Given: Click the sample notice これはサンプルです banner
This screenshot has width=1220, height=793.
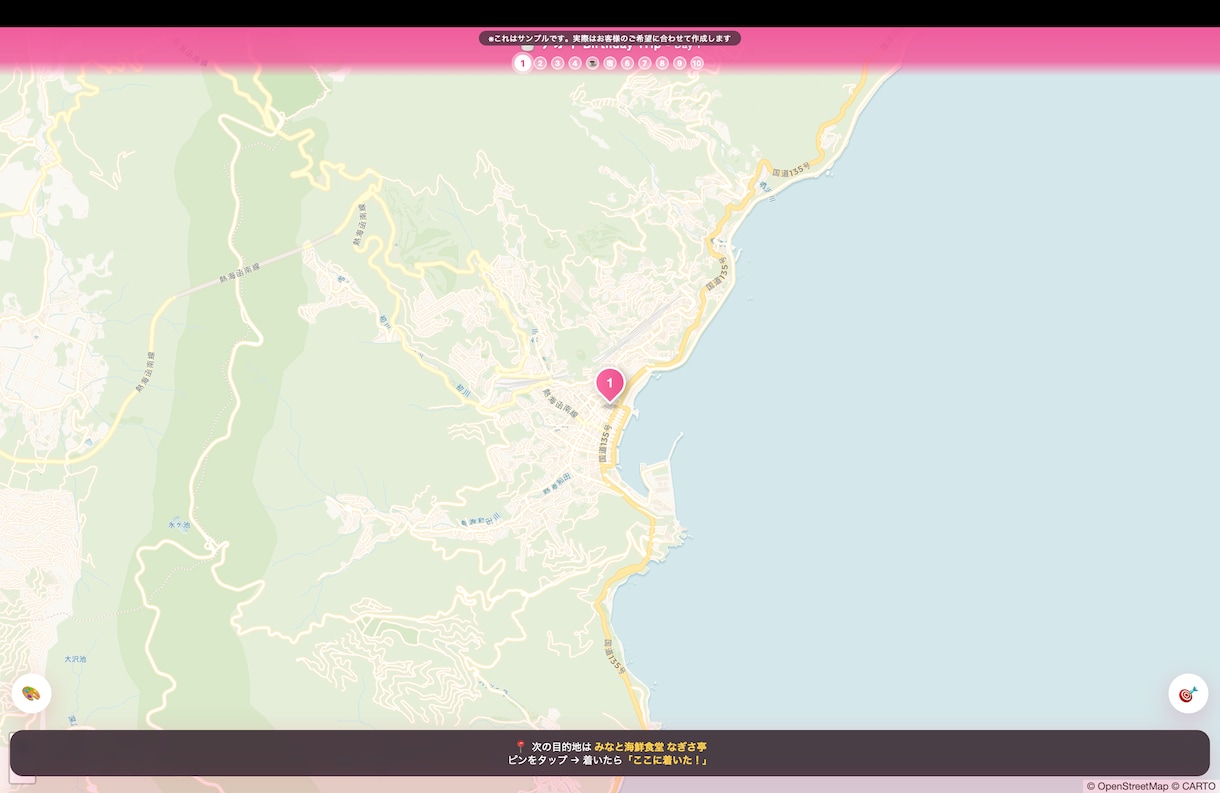Looking at the screenshot, I should click(x=610, y=39).
